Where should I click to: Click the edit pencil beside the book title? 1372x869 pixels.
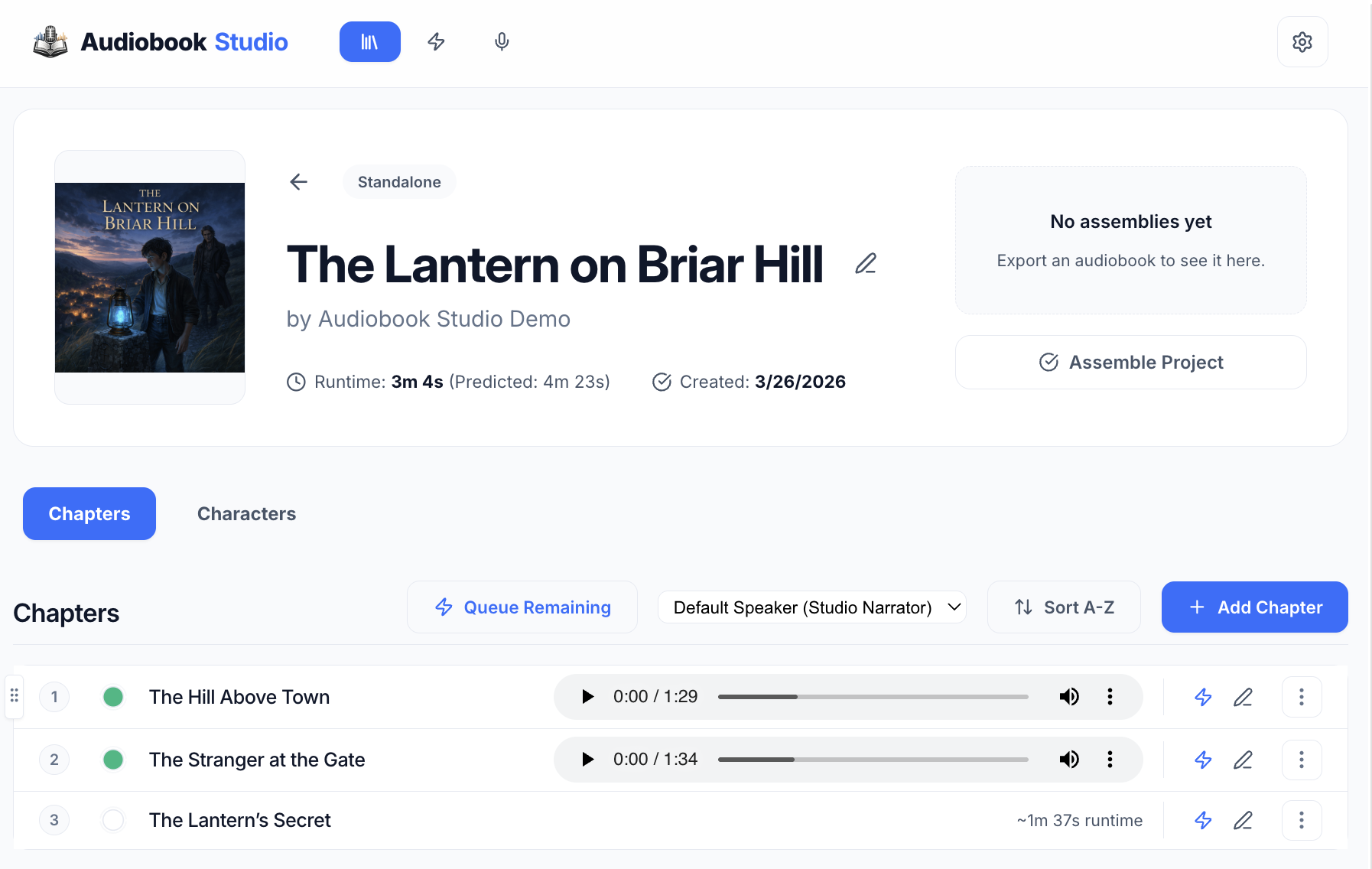point(865,263)
